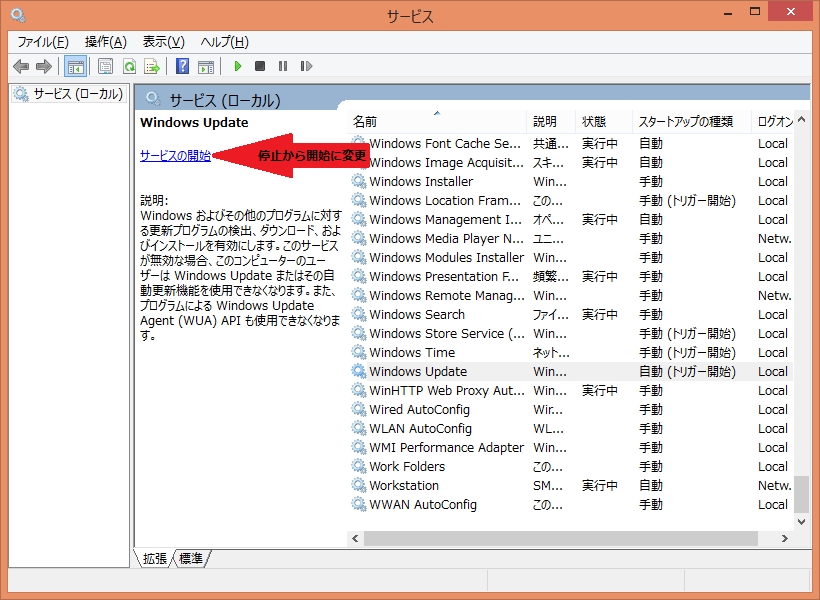
Task: Restart the service with restart icon
Action: coord(306,66)
